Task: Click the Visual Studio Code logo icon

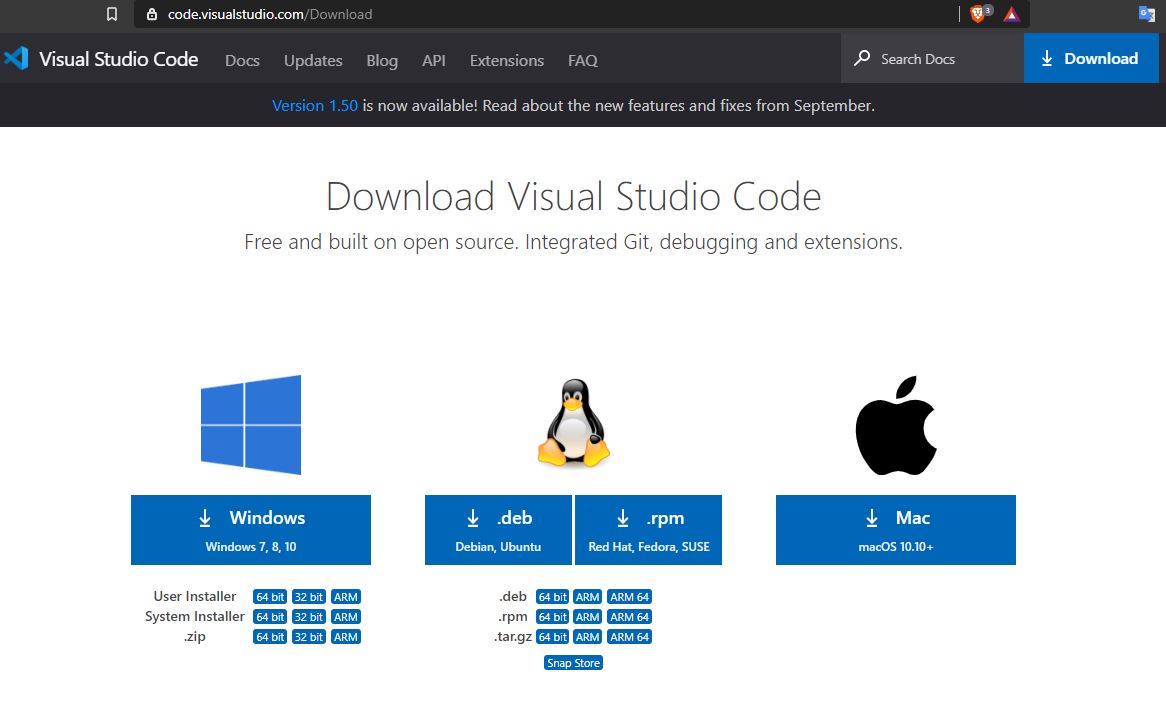Action: [16, 59]
